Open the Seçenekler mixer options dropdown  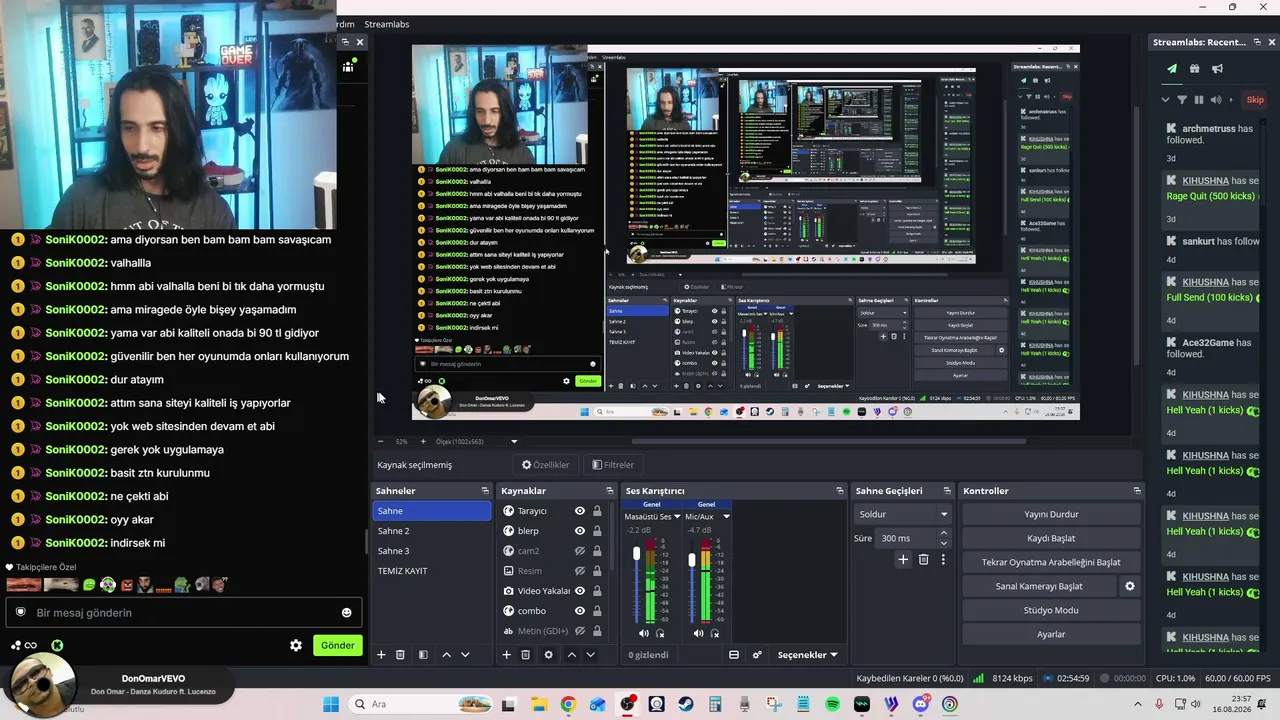tap(807, 655)
